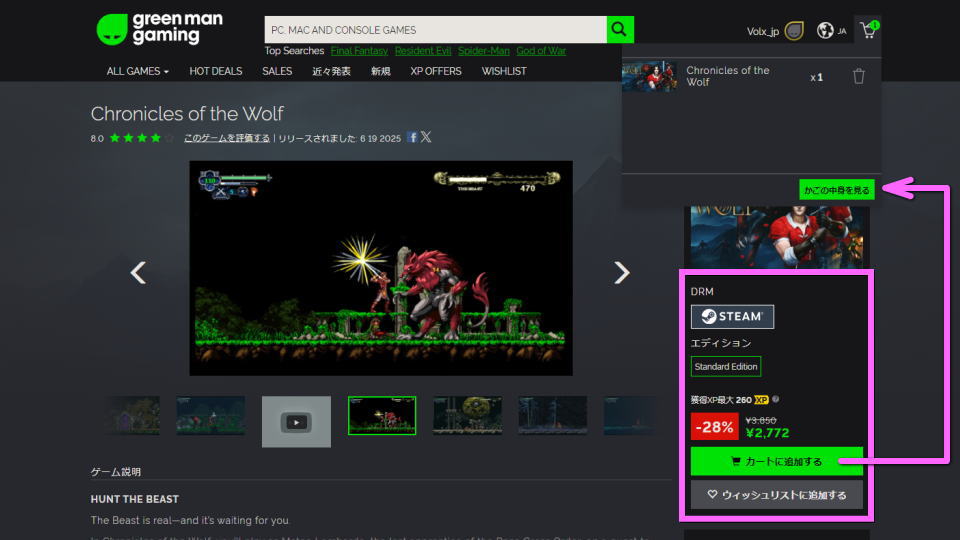Expand the ALL GAMES dropdown menu
Viewport: 960px width, 540px height.
pos(137,71)
